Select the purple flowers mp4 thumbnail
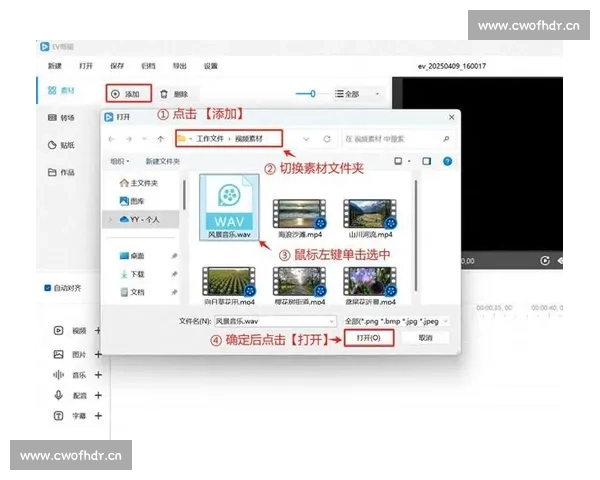The width and height of the screenshot is (600, 480). [x=370, y=286]
